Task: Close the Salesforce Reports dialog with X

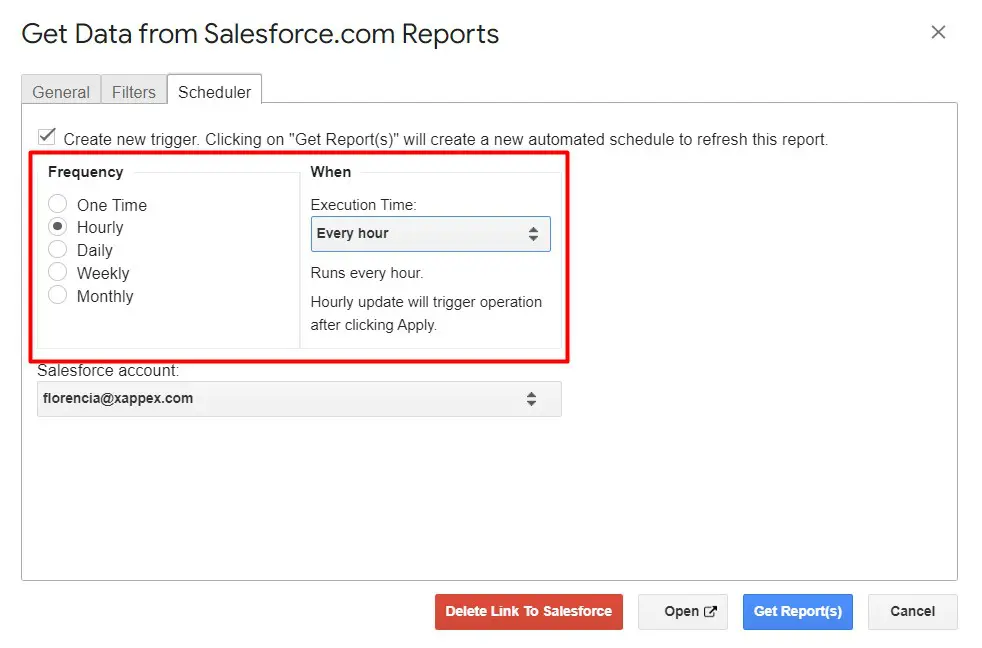Action: (938, 32)
